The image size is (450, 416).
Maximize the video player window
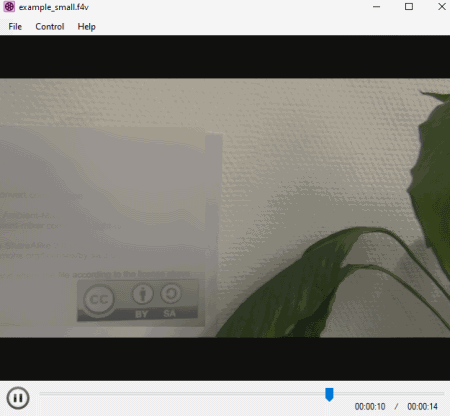(409, 7)
